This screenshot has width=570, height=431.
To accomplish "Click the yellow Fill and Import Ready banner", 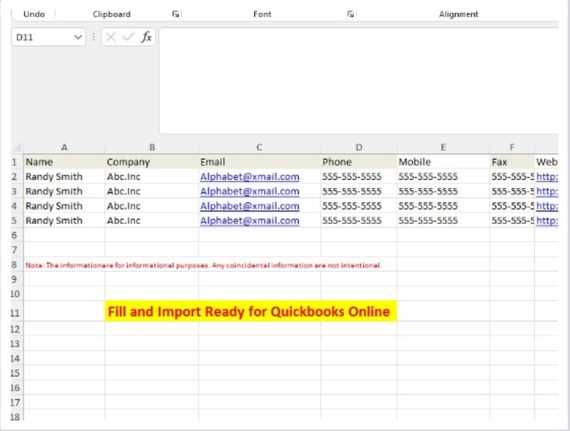I will click(x=250, y=311).
